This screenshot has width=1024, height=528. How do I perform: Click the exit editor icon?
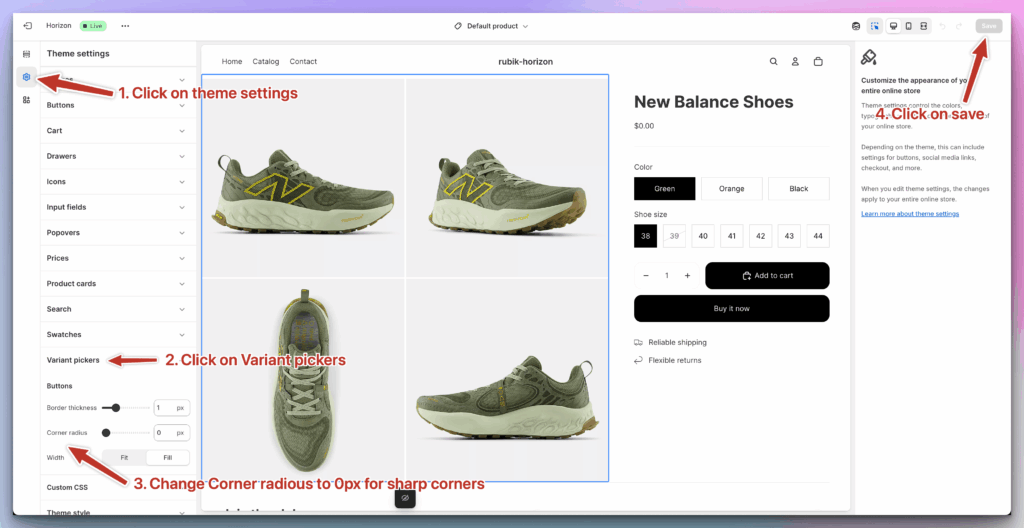(x=27, y=26)
